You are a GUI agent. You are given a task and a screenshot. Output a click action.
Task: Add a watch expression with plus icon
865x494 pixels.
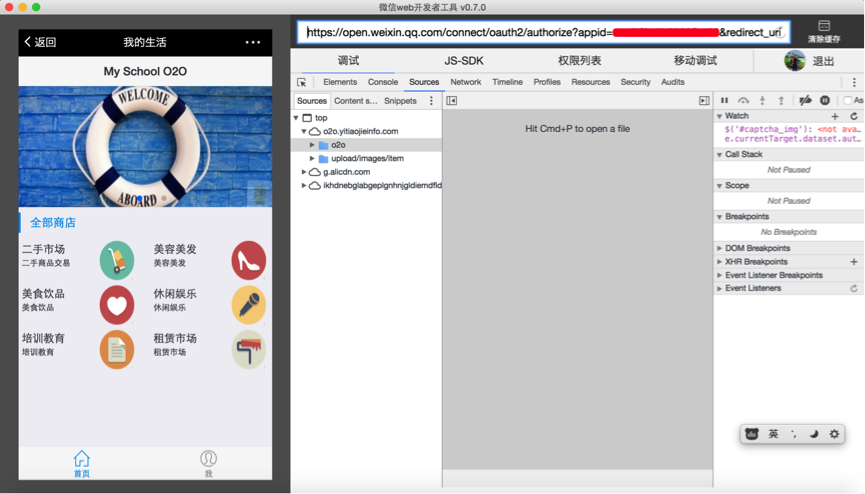click(x=835, y=116)
